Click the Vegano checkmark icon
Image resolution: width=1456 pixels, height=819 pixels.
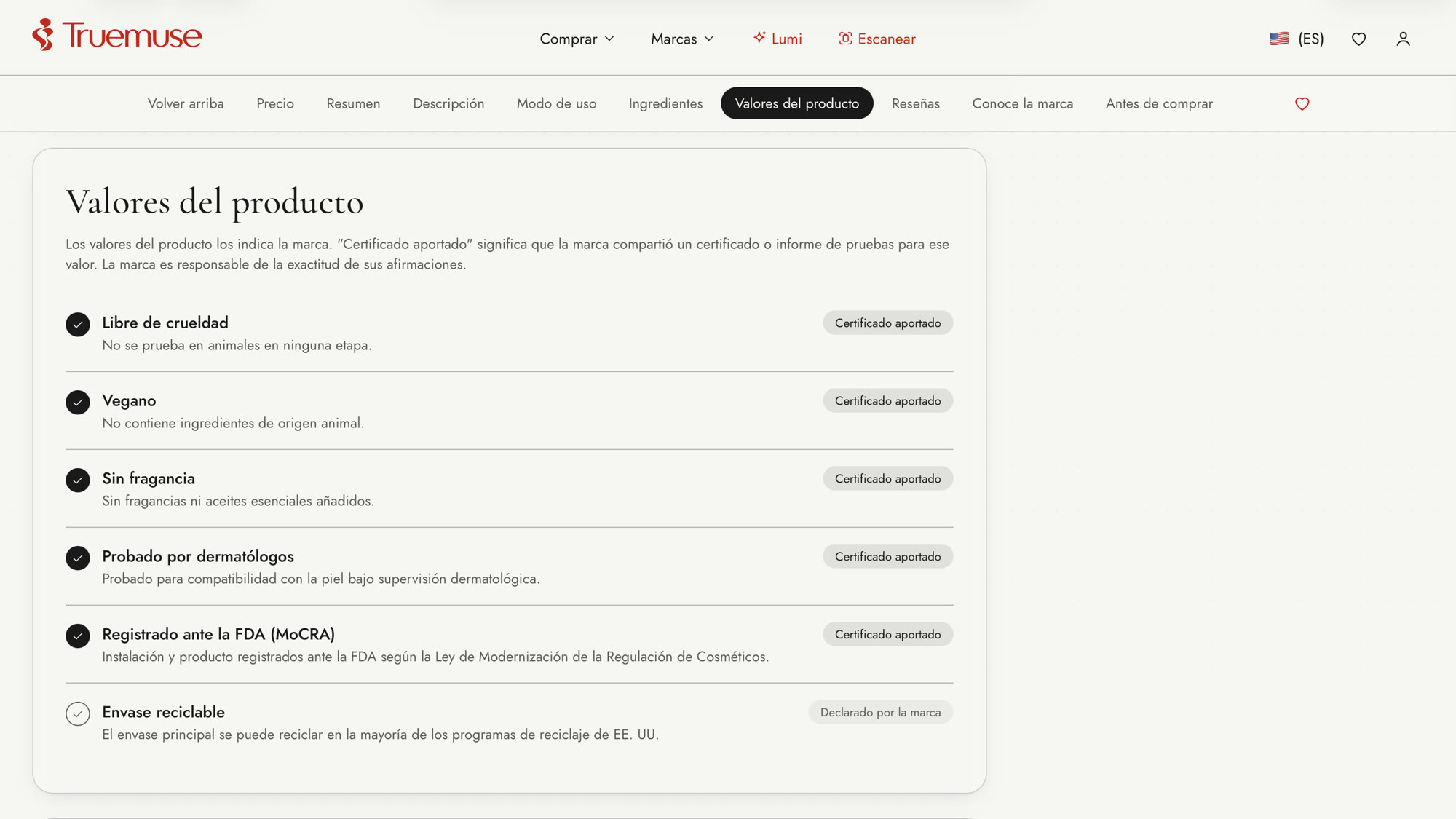click(x=78, y=402)
